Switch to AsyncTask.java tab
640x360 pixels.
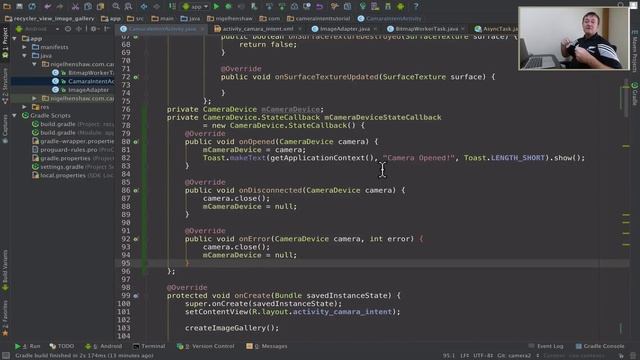tap(496, 29)
